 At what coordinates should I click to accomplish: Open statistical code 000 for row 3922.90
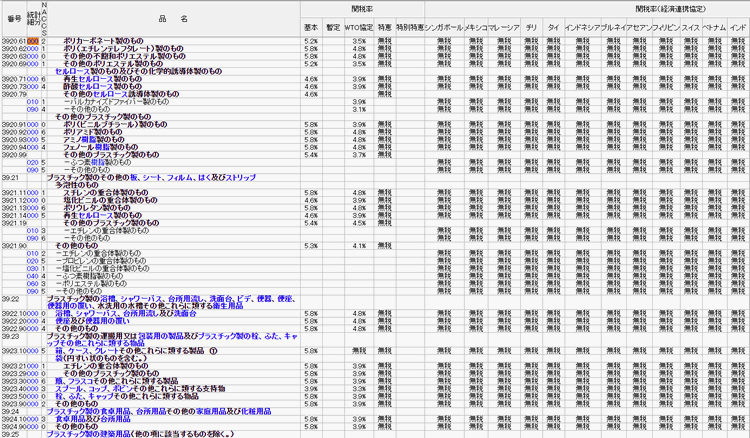click(33, 329)
